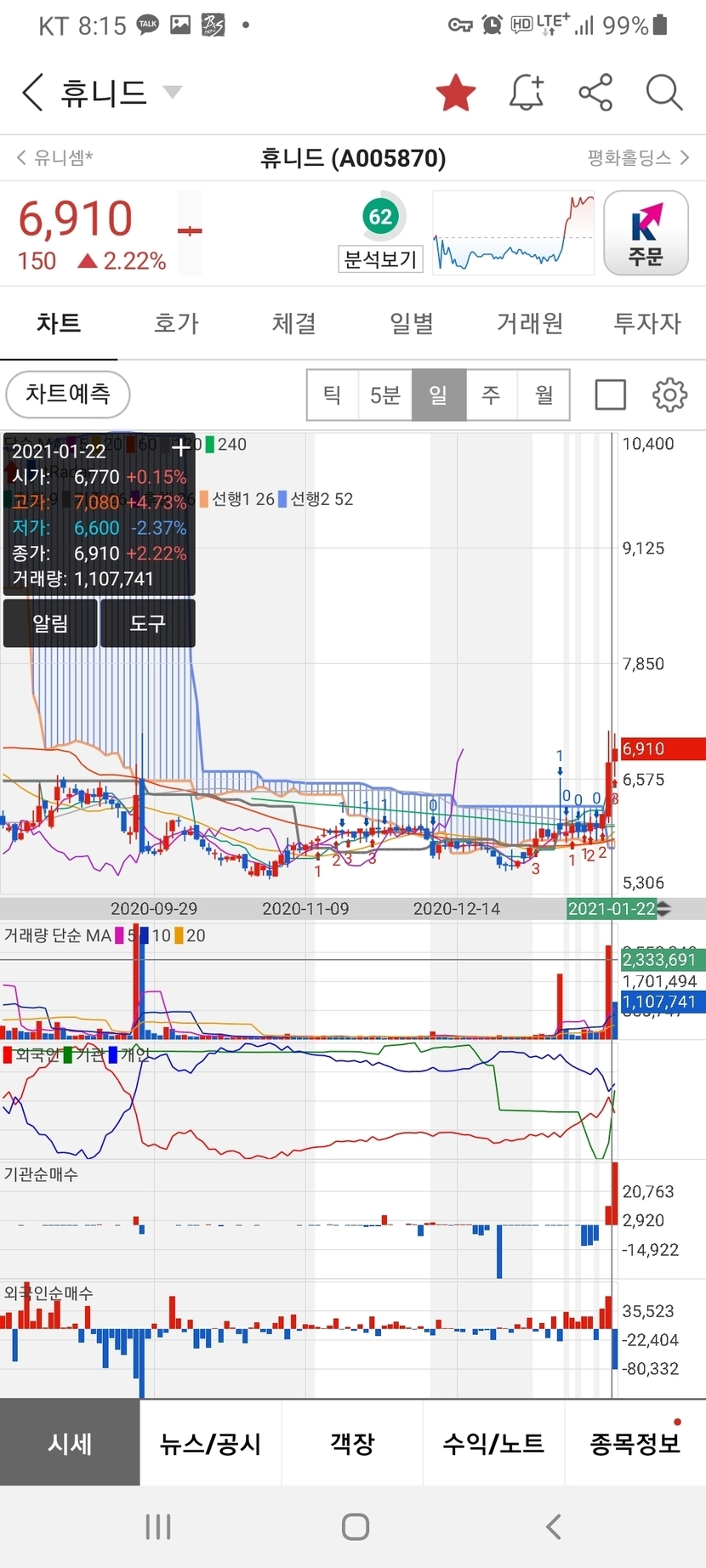Open the stock search magnifier

663,92
